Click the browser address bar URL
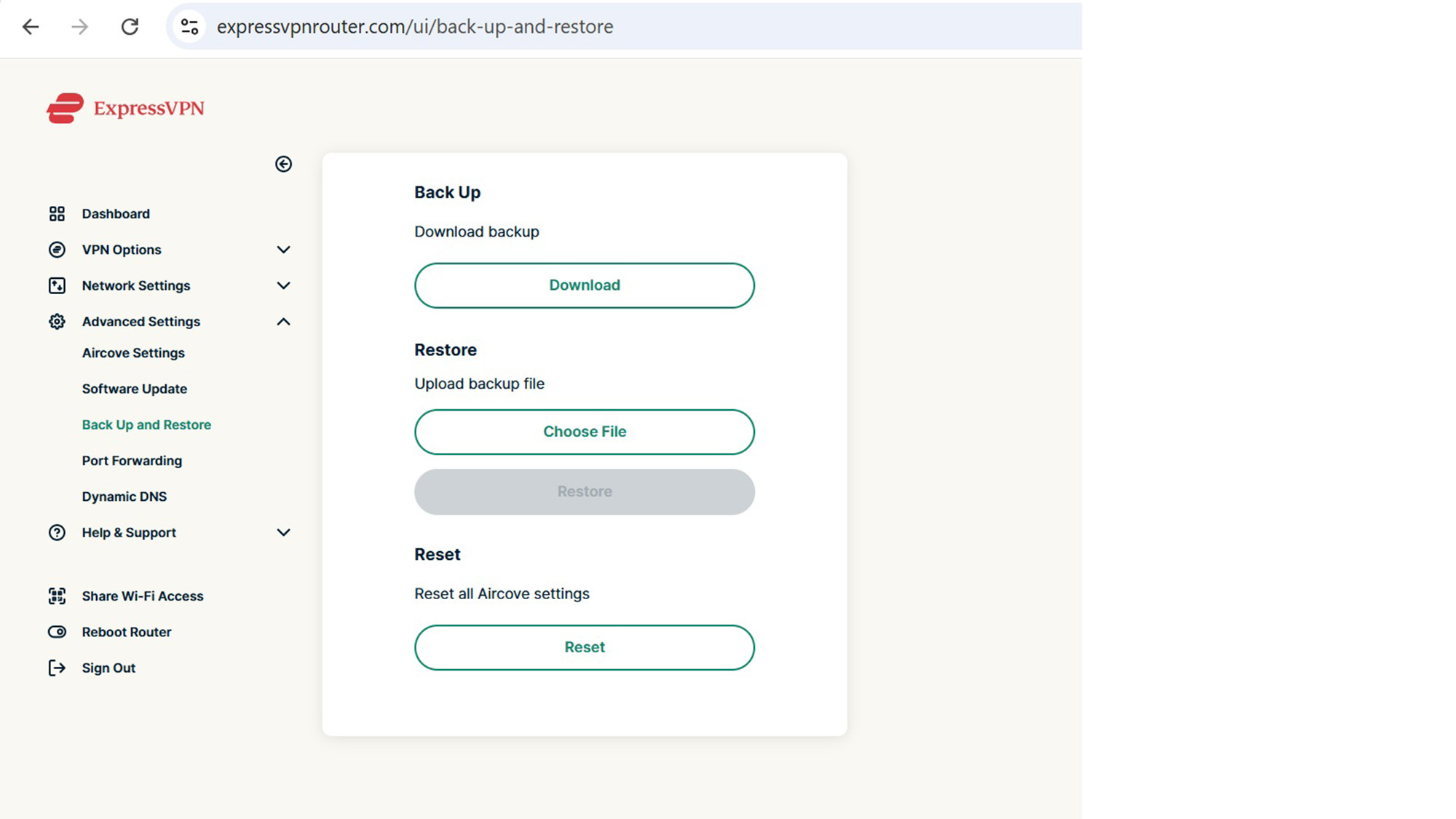1456x819 pixels. tap(415, 27)
